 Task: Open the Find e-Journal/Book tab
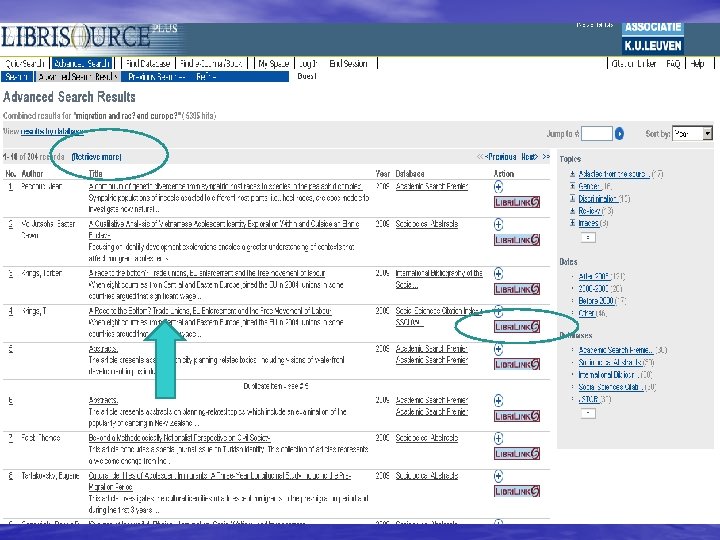point(211,63)
